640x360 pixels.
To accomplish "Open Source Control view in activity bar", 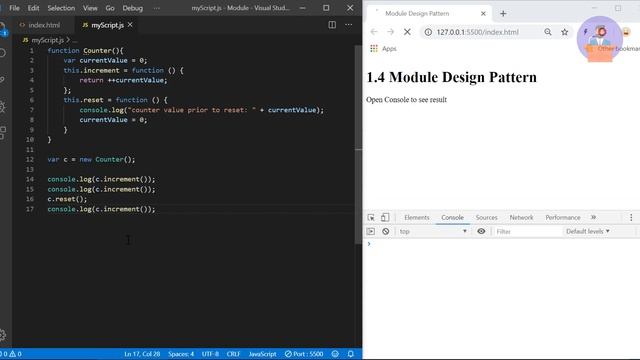I will coord(2,80).
